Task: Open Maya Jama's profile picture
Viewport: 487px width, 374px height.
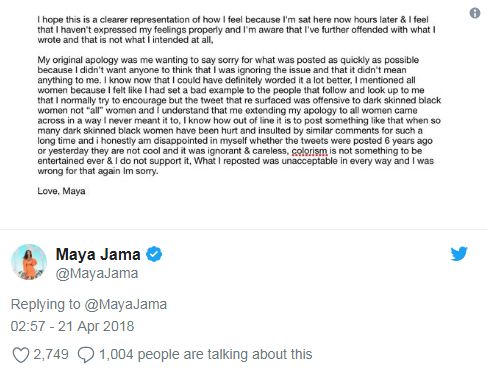Action: (x=29, y=262)
